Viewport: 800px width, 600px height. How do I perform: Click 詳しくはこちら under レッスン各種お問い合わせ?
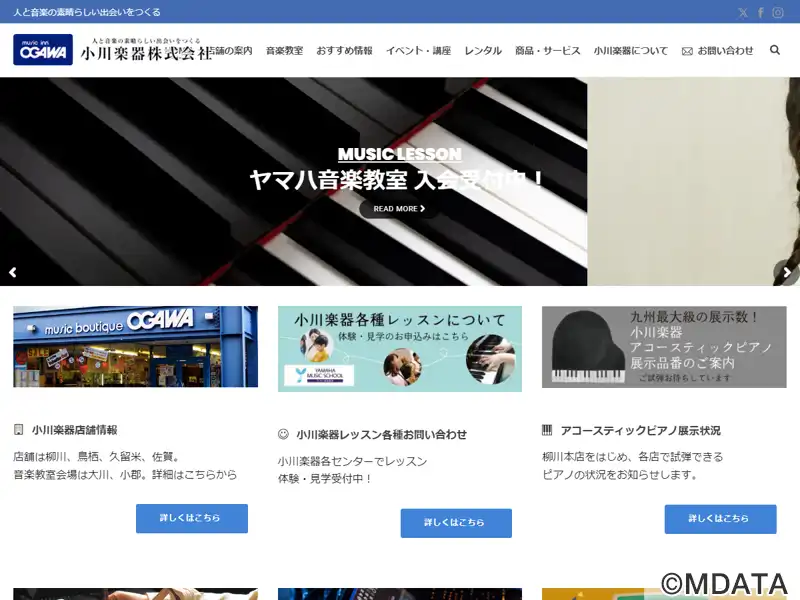[x=456, y=523]
